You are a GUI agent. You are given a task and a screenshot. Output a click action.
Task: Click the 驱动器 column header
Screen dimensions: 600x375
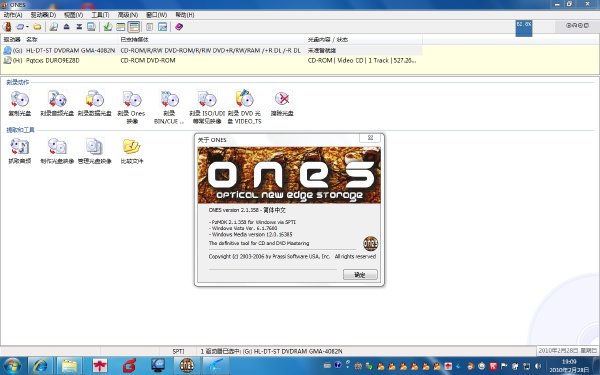[12, 39]
